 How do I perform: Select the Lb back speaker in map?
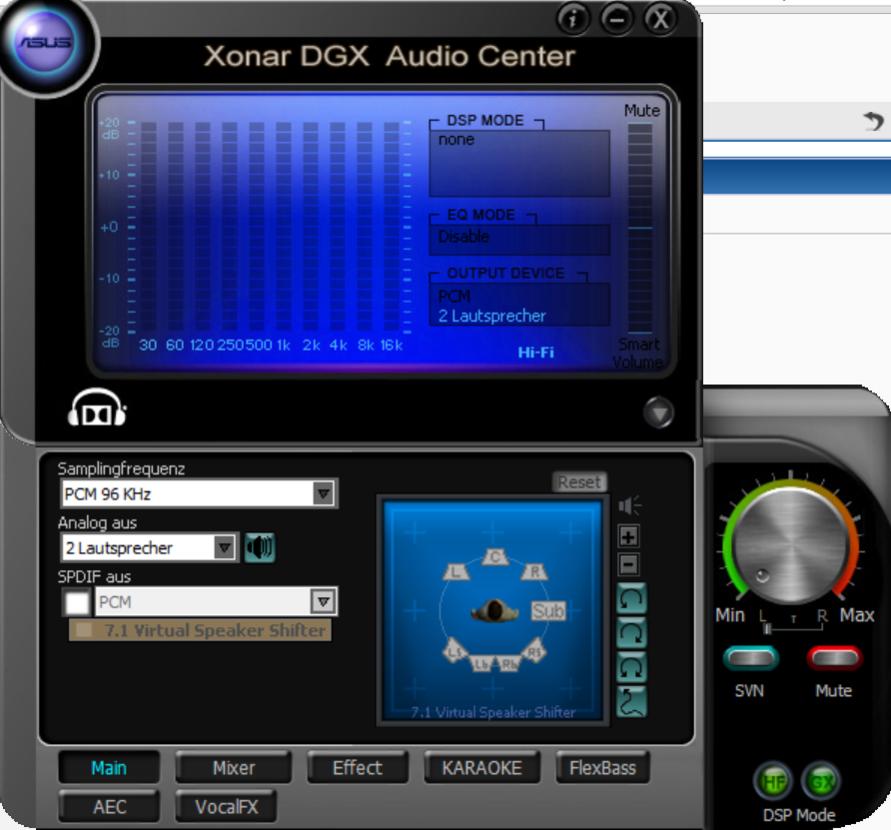[x=482, y=664]
